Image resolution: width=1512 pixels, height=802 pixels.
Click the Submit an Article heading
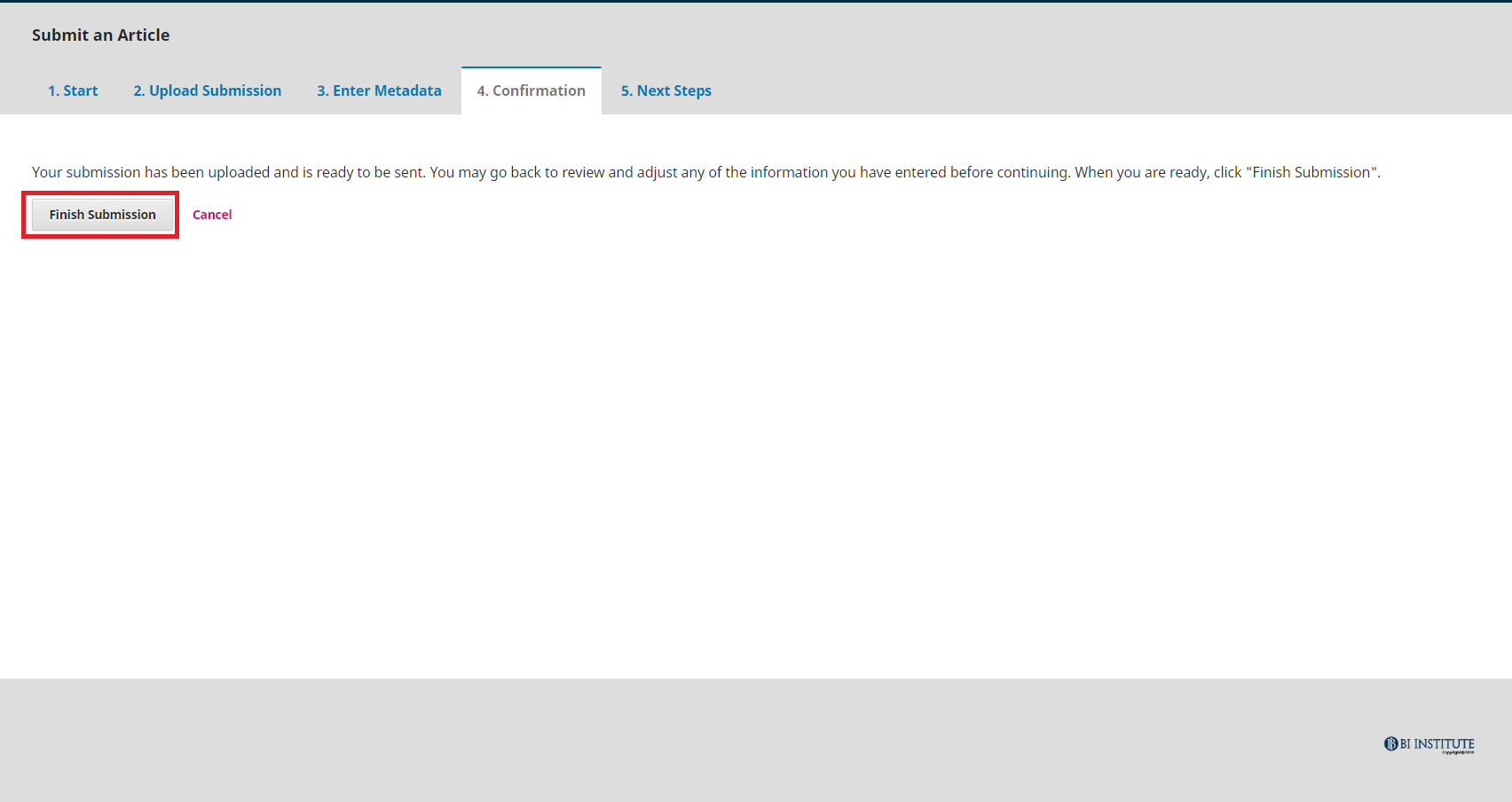click(100, 35)
